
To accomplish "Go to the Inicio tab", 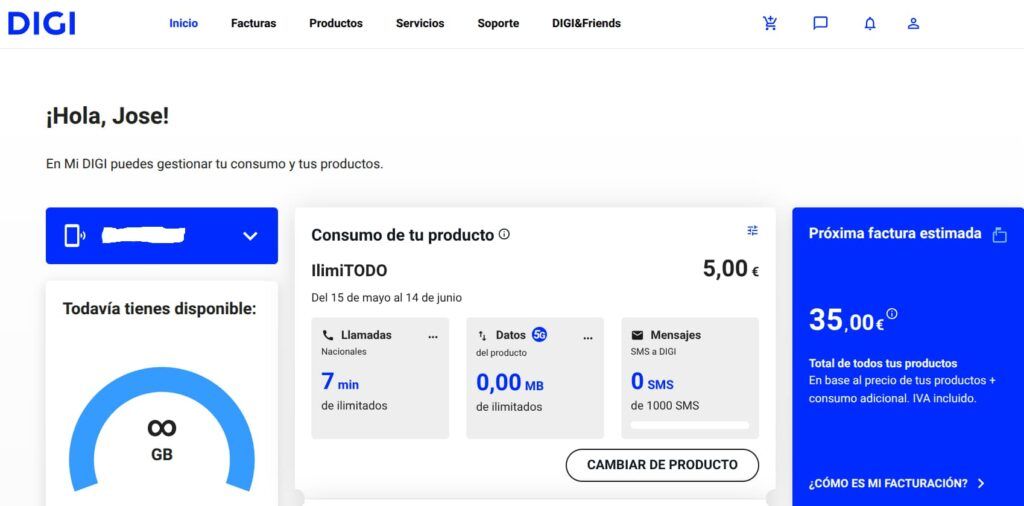I will click(x=184, y=24).
